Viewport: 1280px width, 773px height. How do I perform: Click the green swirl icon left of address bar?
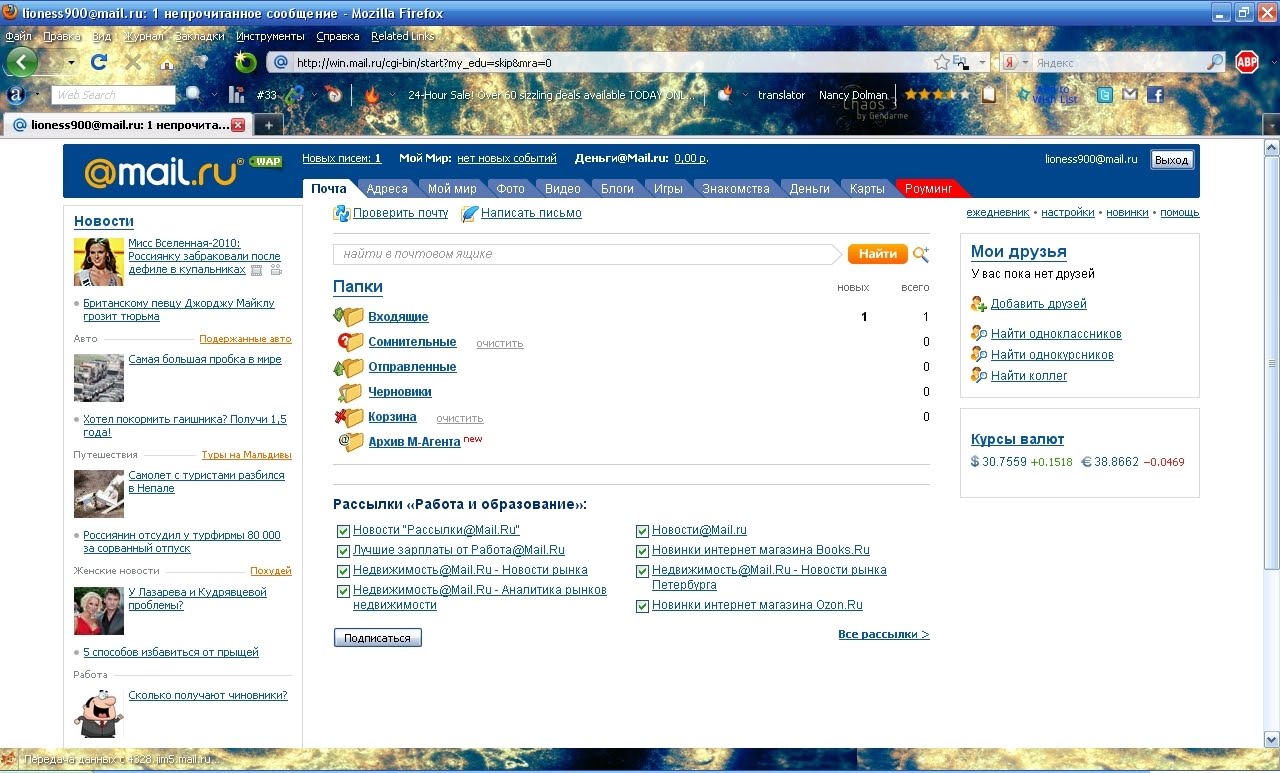point(246,62)
